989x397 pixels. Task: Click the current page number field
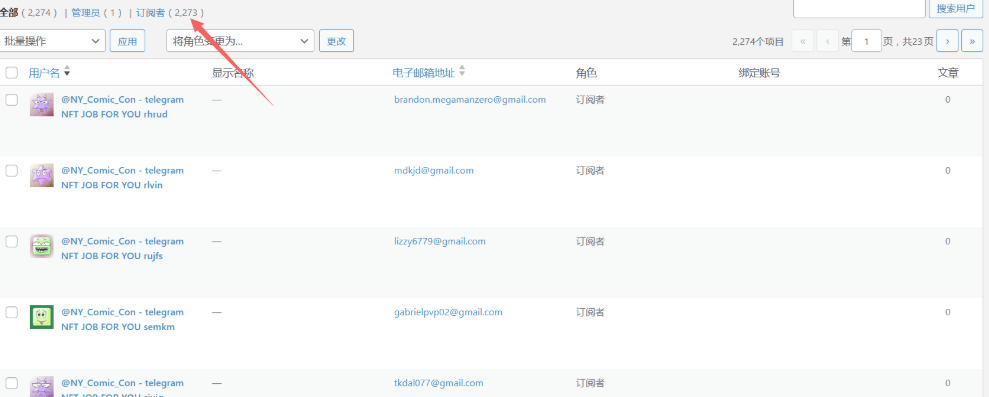[x=867, y=42]
